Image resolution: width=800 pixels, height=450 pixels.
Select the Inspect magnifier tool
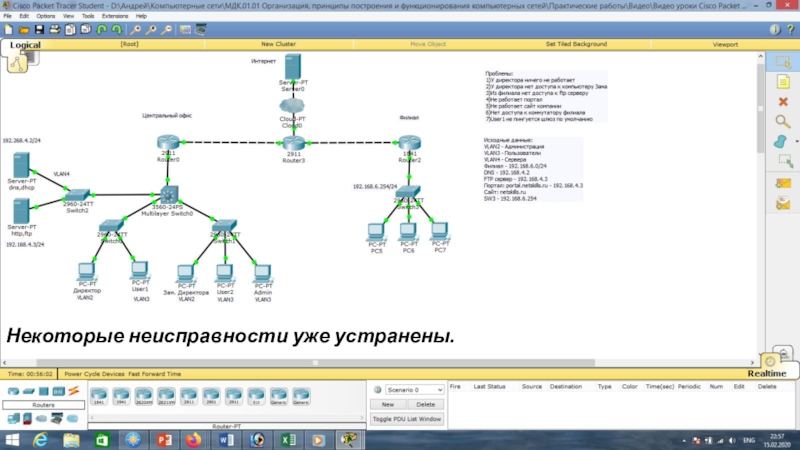783,121
